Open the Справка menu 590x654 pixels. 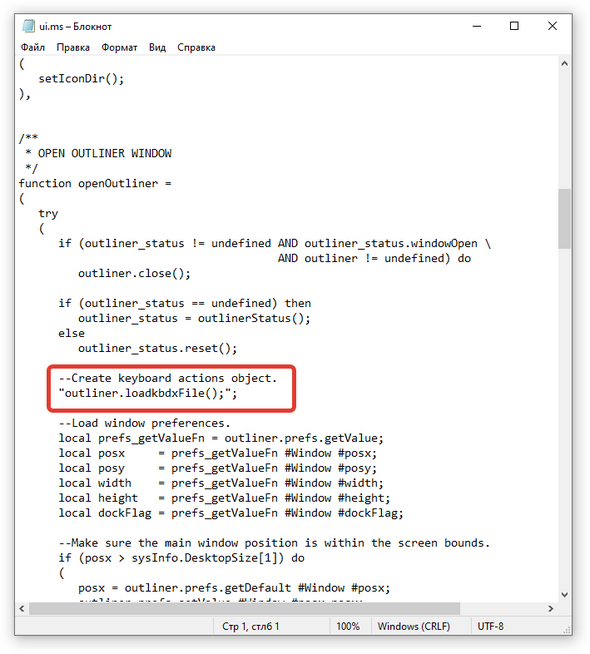pos(196,48)
